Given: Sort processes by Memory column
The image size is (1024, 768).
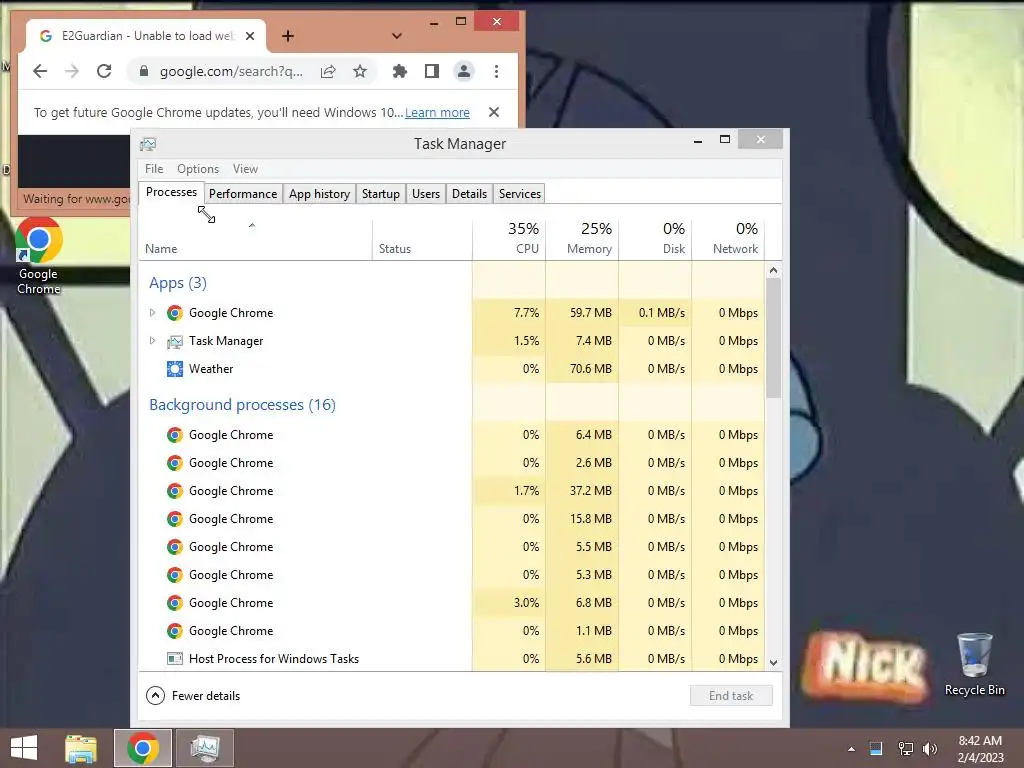Looking at the screenshot, I should pos(582,240).
